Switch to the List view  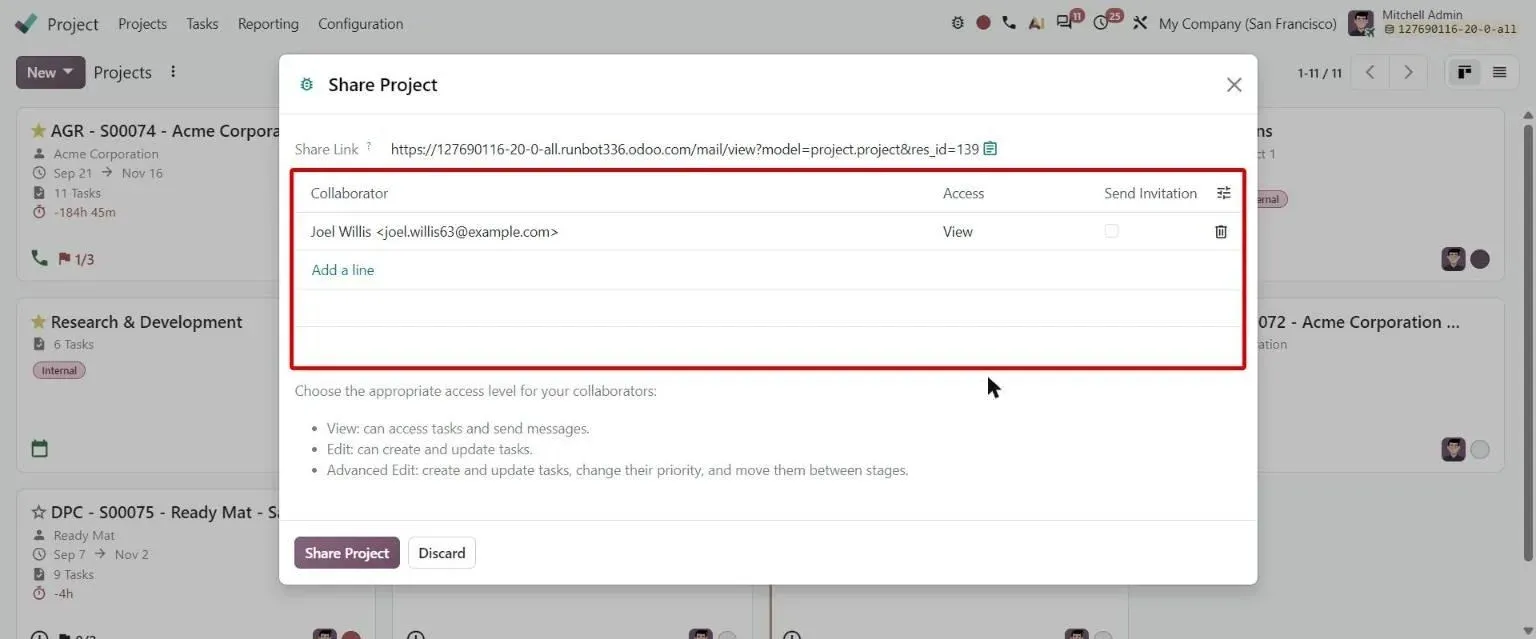point(1499,72)
